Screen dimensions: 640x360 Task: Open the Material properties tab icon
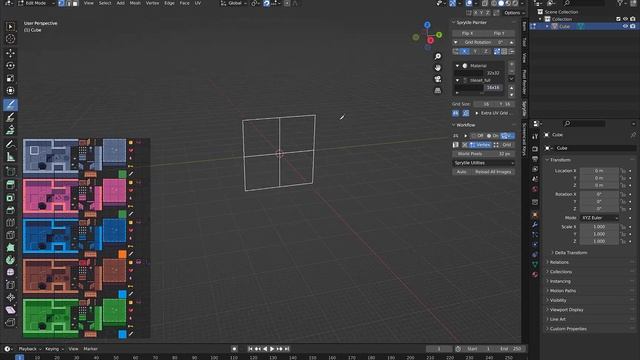[x=535, y=274]
